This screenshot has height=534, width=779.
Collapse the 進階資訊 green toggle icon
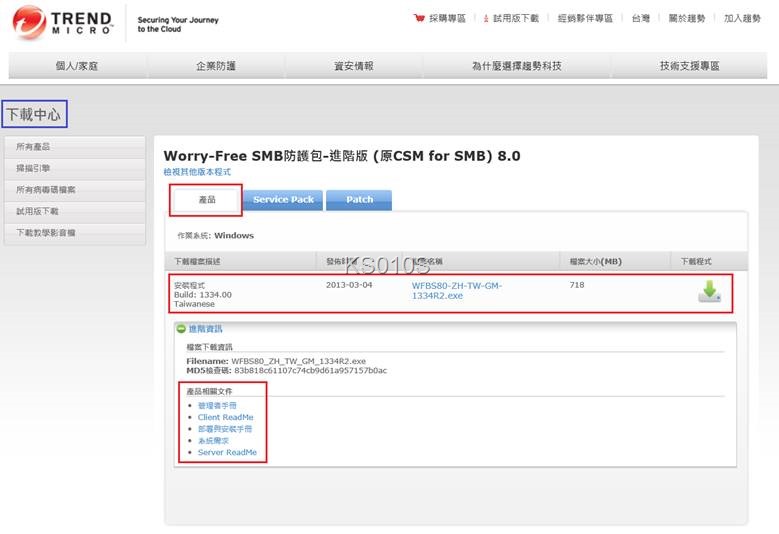click(181, 329)
